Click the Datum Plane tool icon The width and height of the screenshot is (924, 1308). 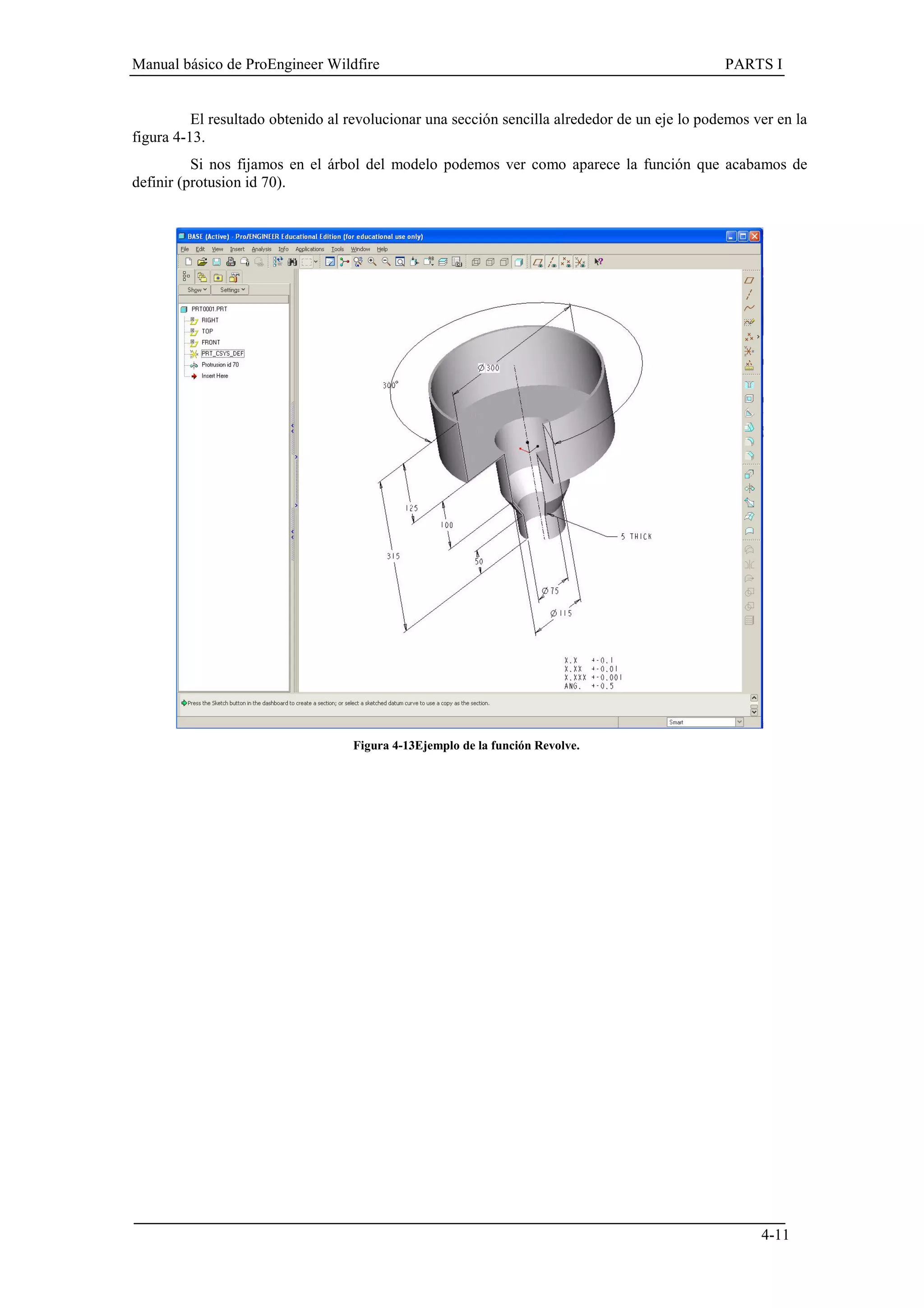749,280
